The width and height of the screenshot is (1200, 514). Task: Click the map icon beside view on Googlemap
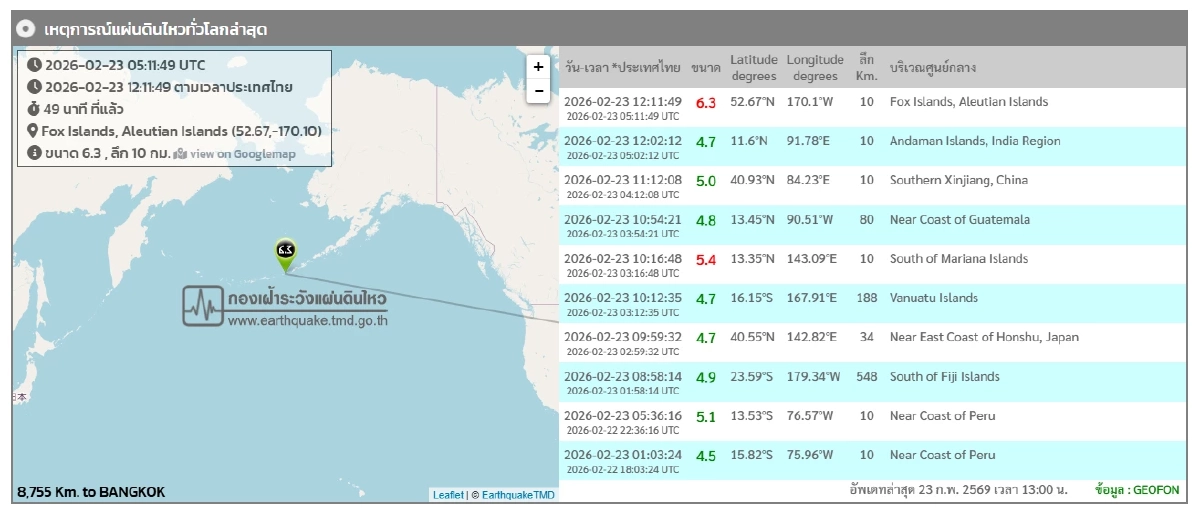pyautogui.click(x=180, y=154)
